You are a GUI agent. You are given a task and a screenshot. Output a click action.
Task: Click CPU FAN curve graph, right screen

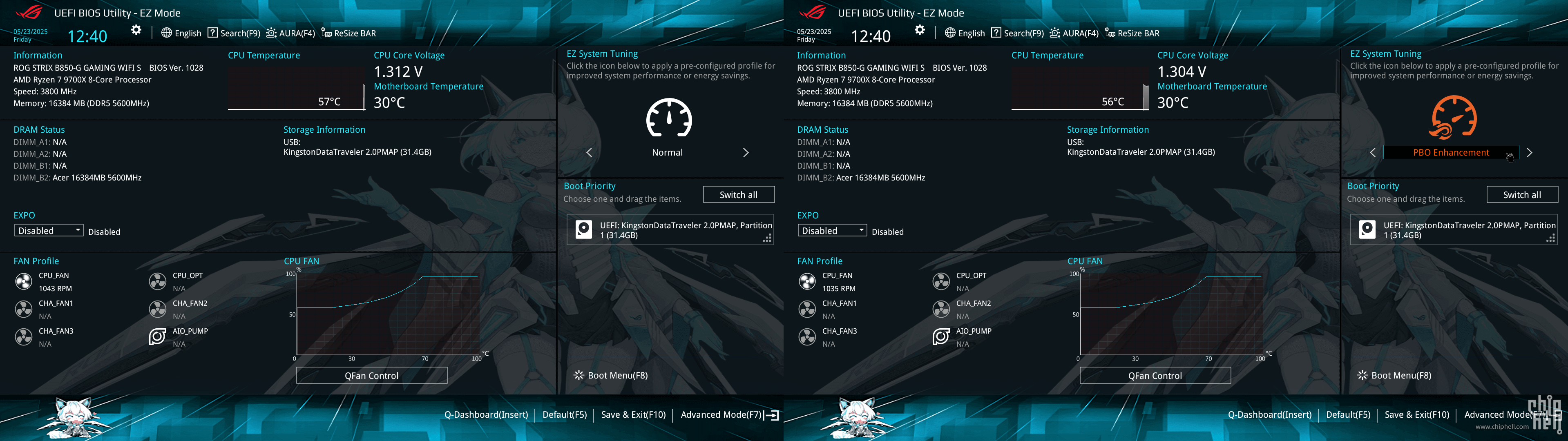1172,314
